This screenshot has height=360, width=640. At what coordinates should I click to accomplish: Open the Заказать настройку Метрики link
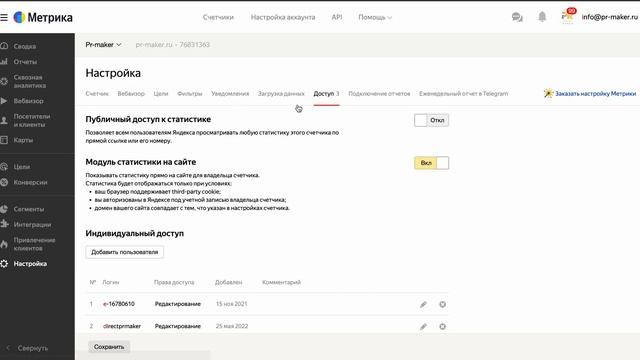595,93
